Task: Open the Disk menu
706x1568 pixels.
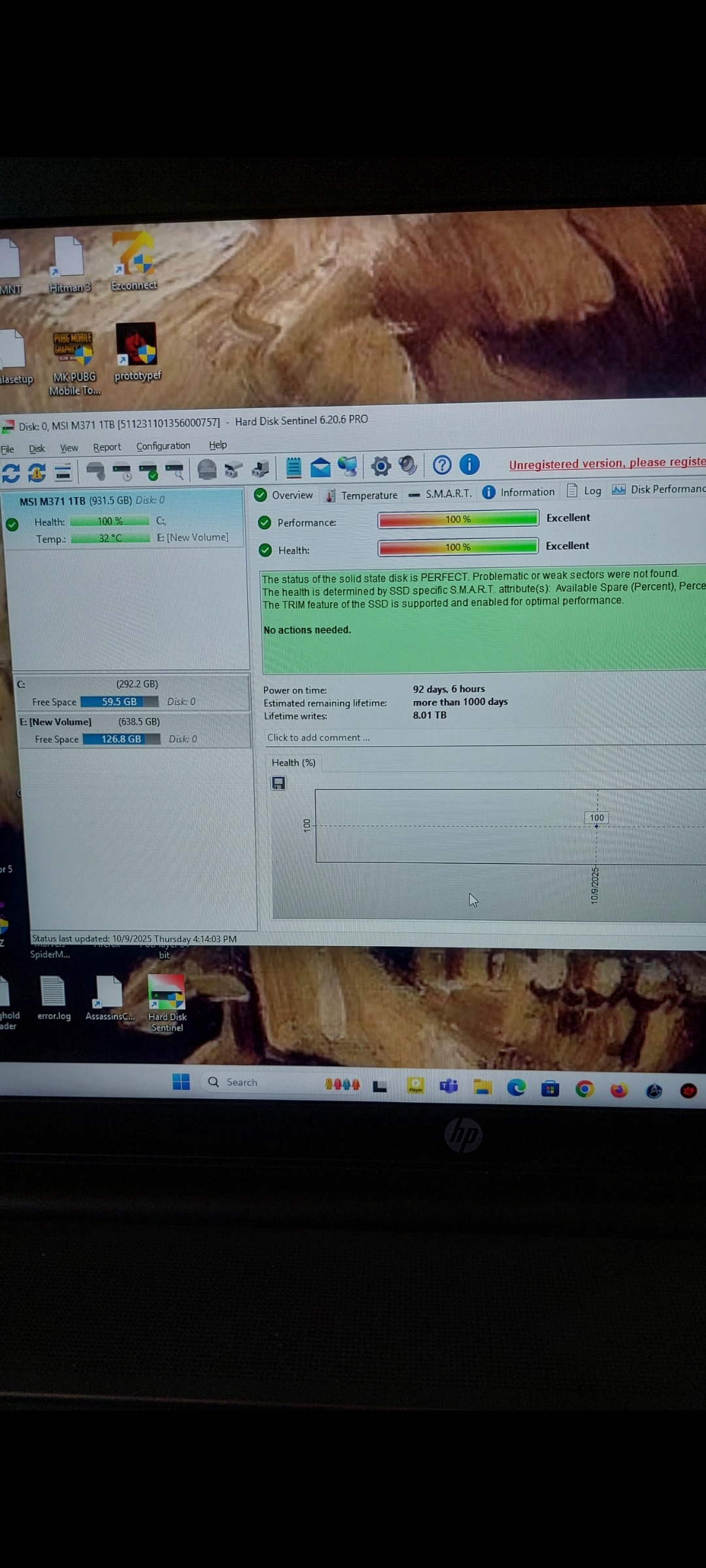Action: [37, 449]
